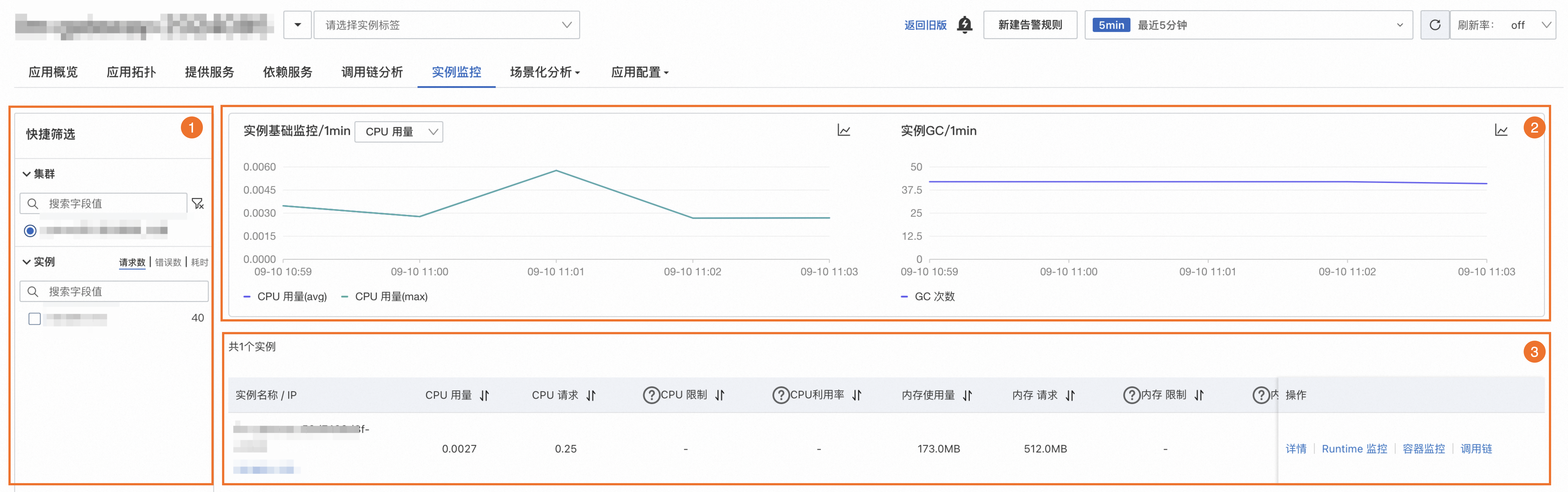
Task: Click the clear filter funnel icon
Action: click(x=198, y=203)
